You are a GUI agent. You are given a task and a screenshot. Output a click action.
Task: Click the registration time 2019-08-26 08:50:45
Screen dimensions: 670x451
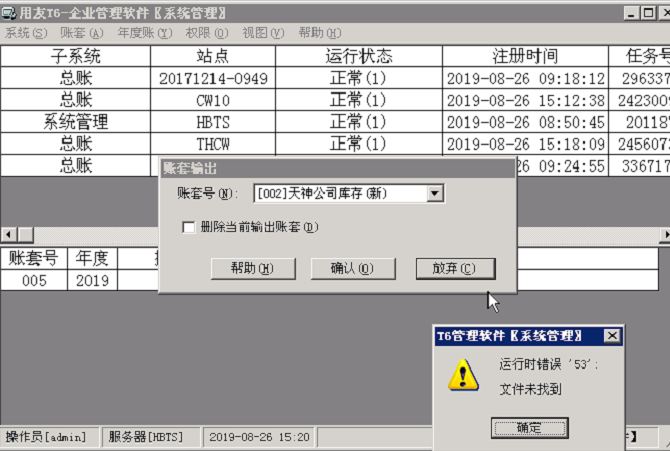coord(525,122)
